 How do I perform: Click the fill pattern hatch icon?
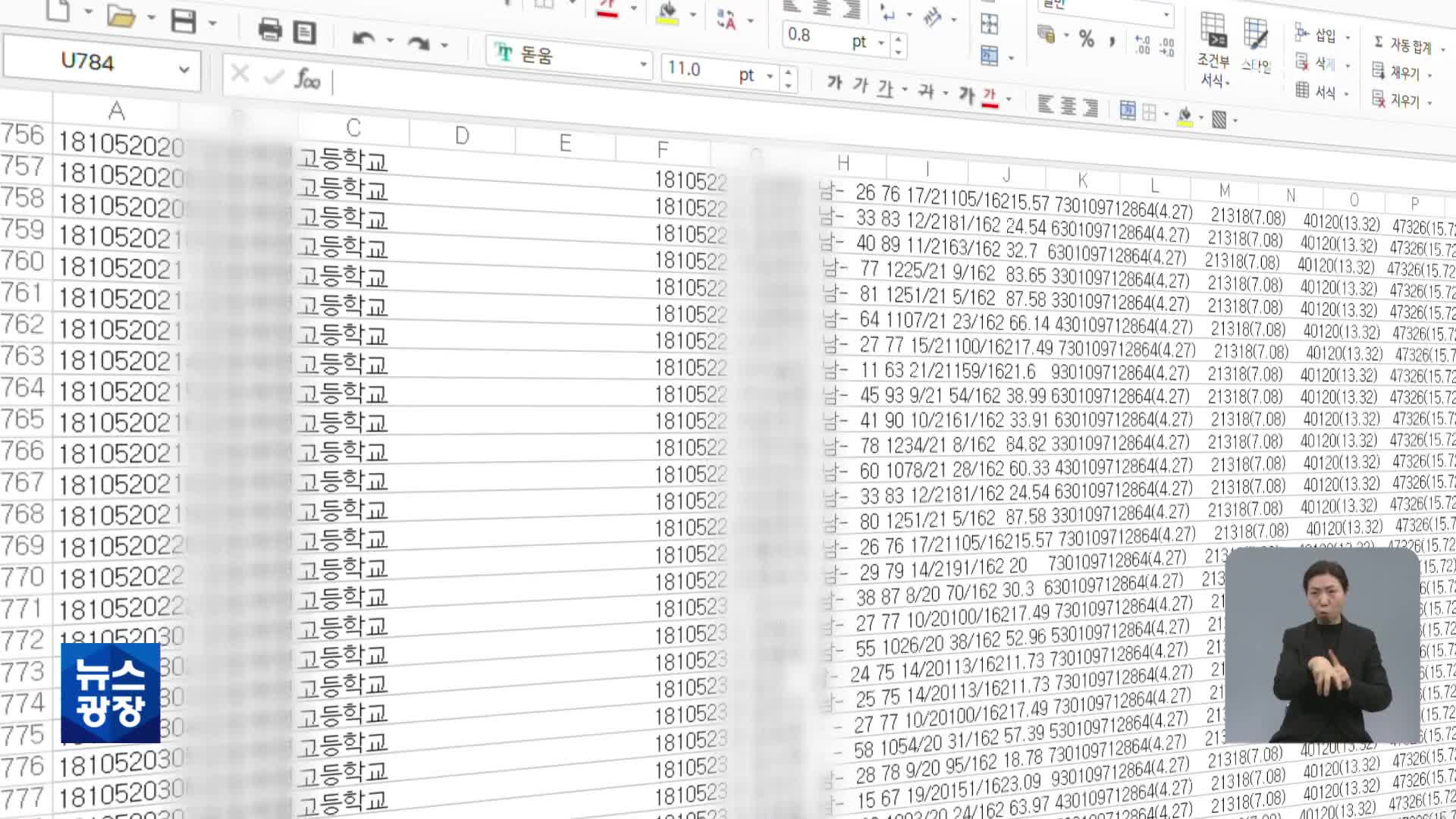(x=1219, y=118)
